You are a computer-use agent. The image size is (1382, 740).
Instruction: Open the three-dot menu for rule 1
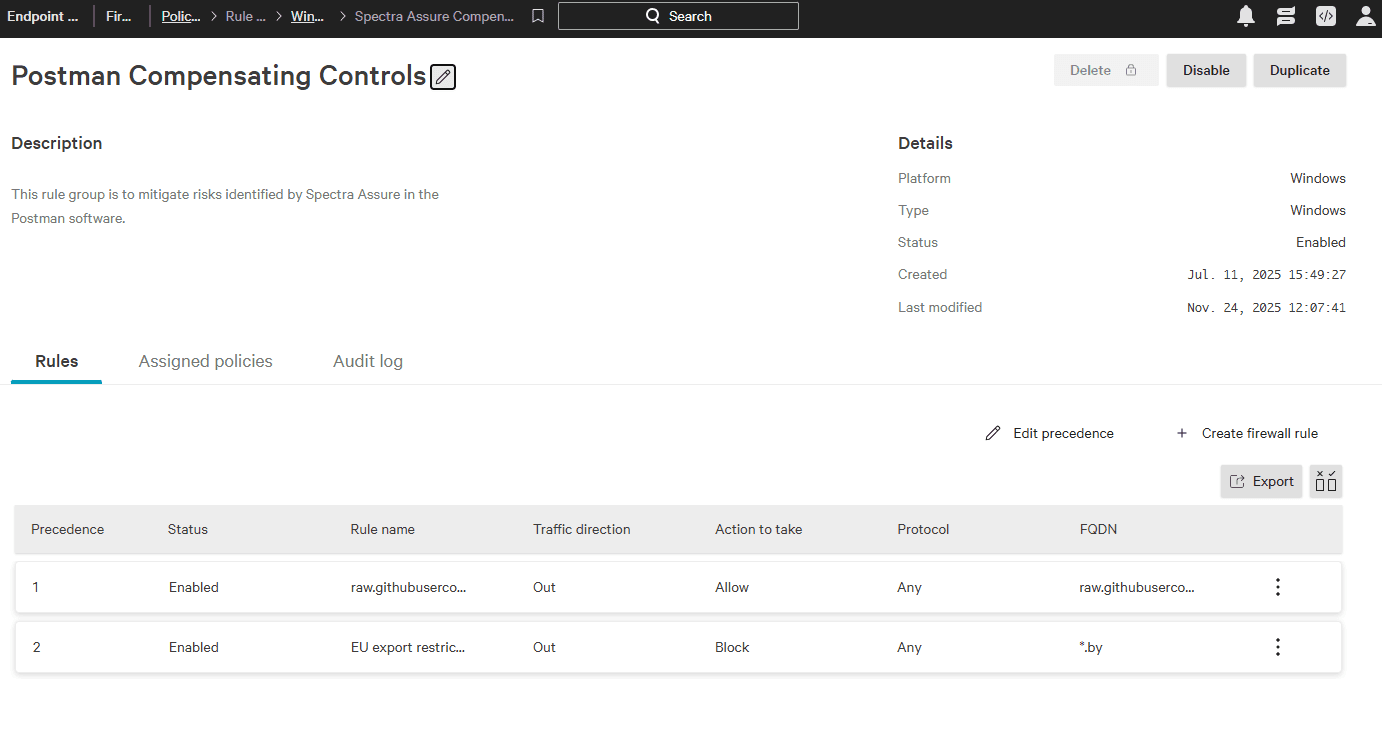tap(1277, 587)
